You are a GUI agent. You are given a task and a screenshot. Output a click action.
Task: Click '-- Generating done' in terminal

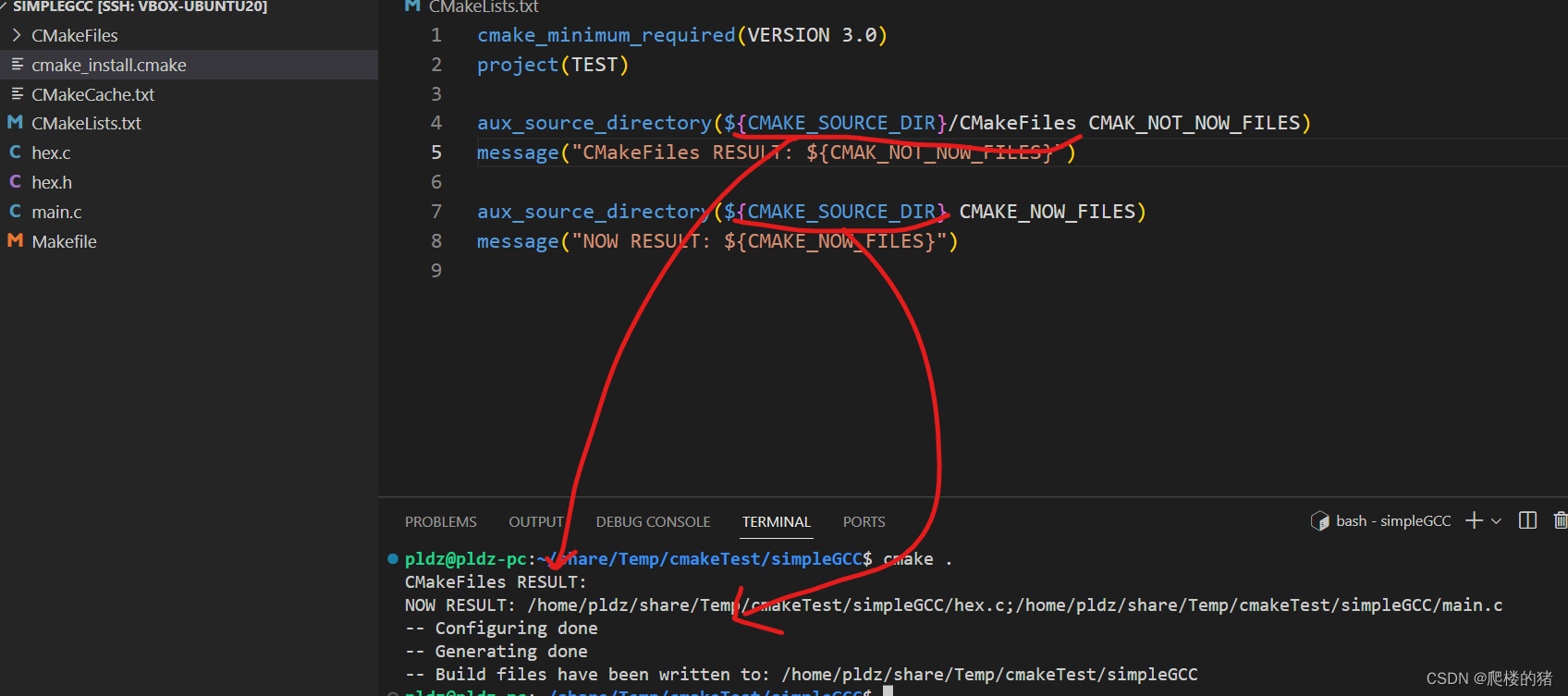point(496,652)
